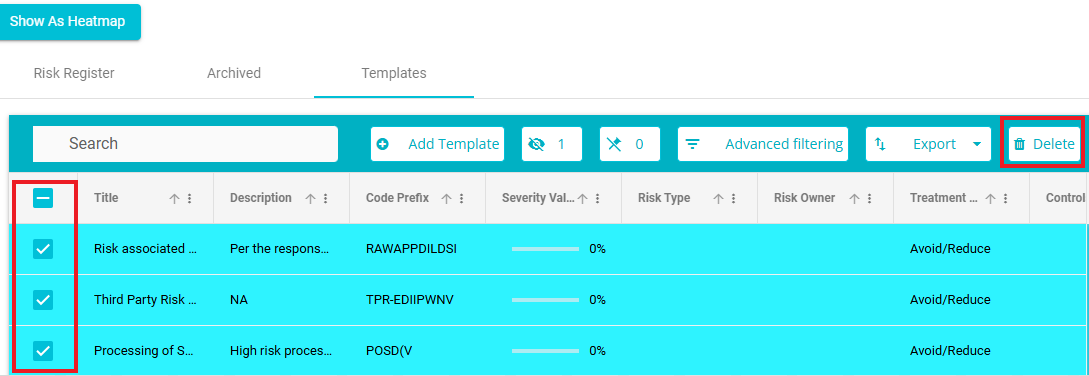Image resolution: width=1089 pixels, height=376 pixels.
Task: Click the trash icon on Delete
Action: point(1020,144)
